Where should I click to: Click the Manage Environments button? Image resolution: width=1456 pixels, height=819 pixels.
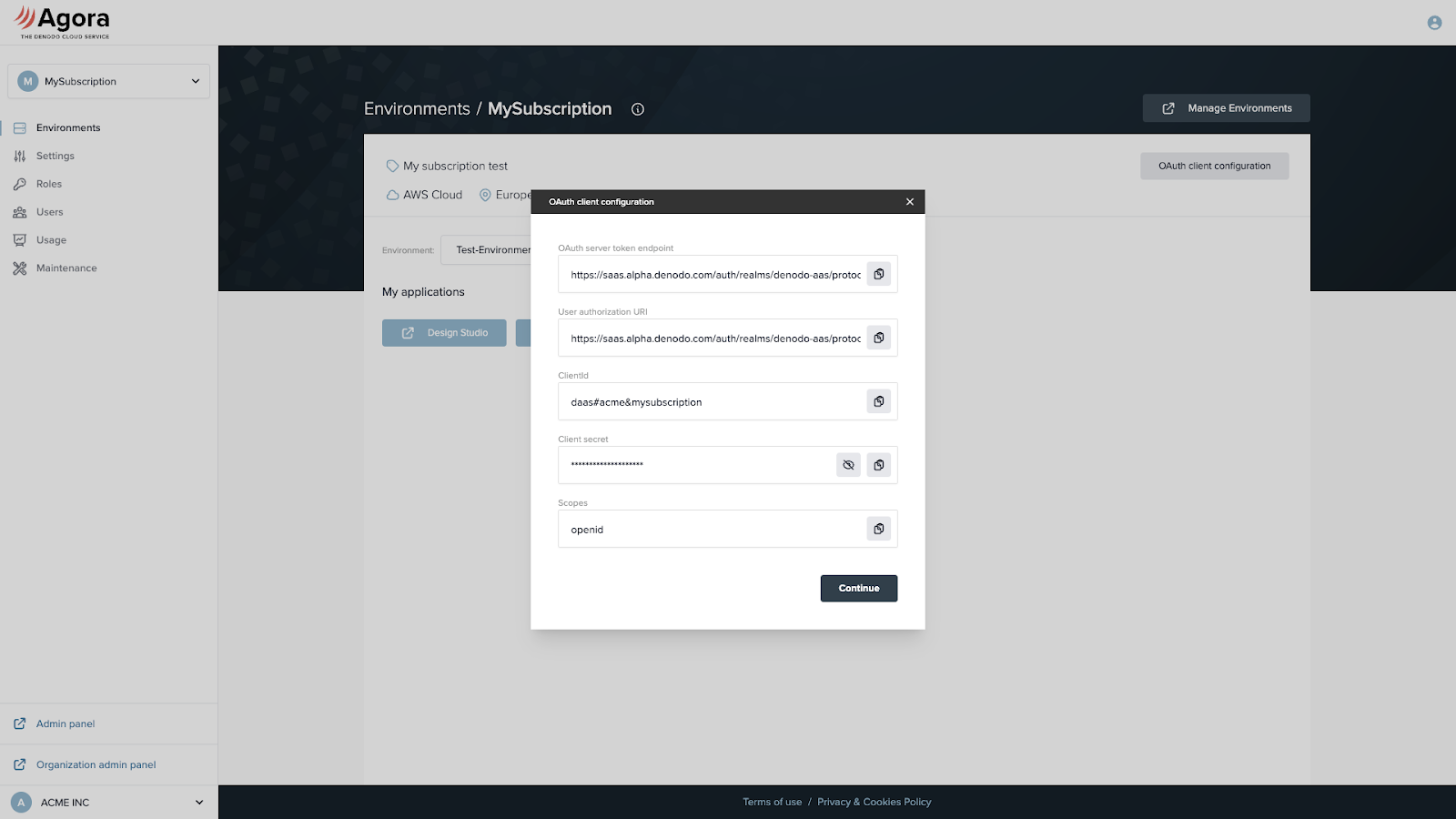pyautogui.click(x=1226, y=108)
